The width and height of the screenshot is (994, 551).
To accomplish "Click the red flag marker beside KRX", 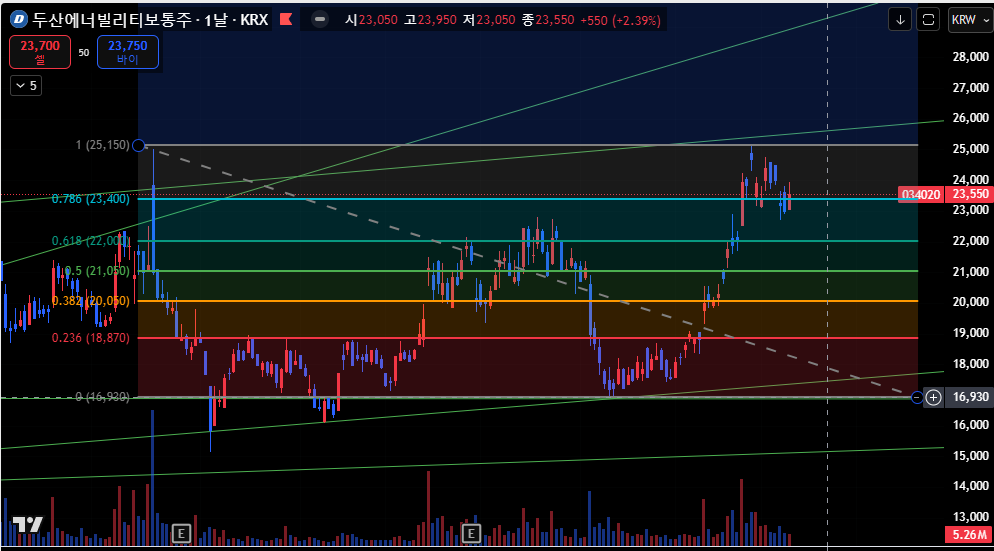I will (286, 20).
